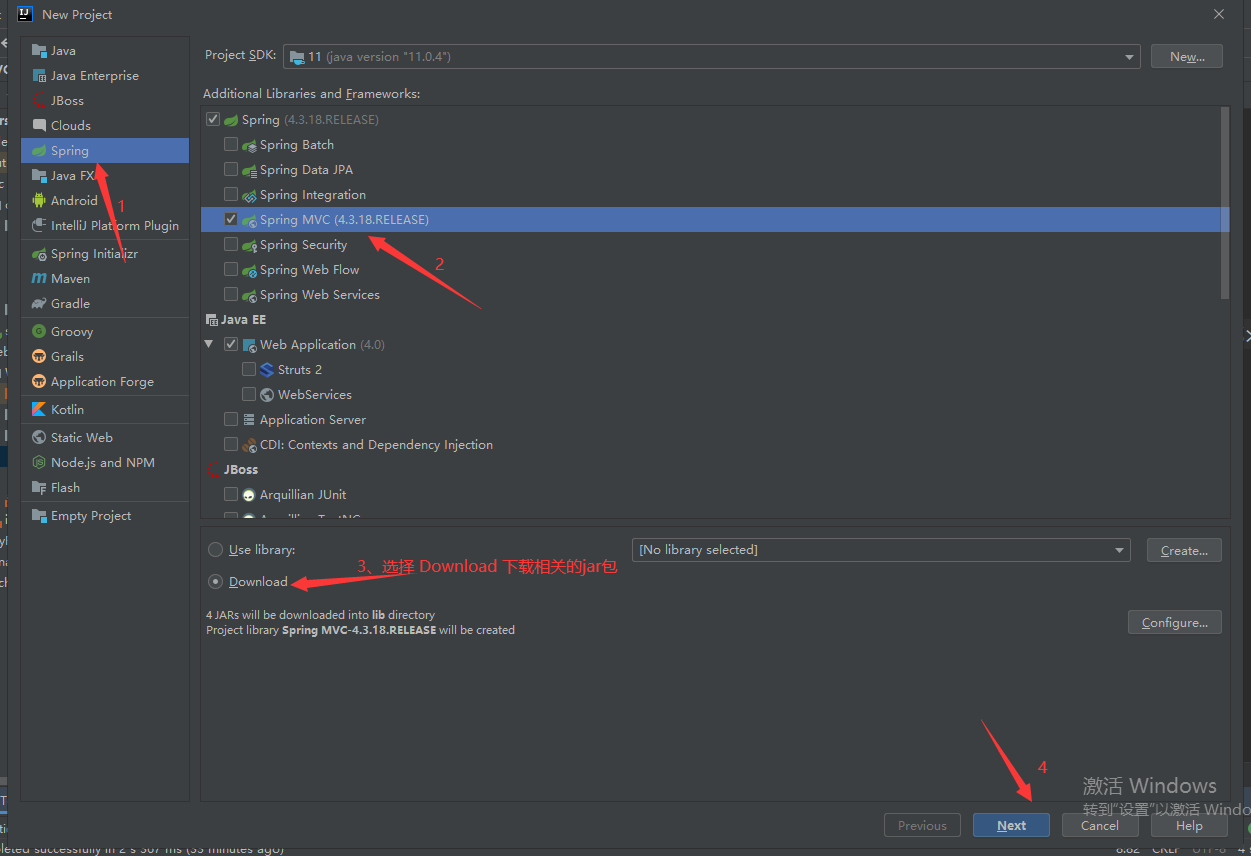Viewport: 1251px width, 856px height.
Task: Open the Help button
Action: (1189, 826)
